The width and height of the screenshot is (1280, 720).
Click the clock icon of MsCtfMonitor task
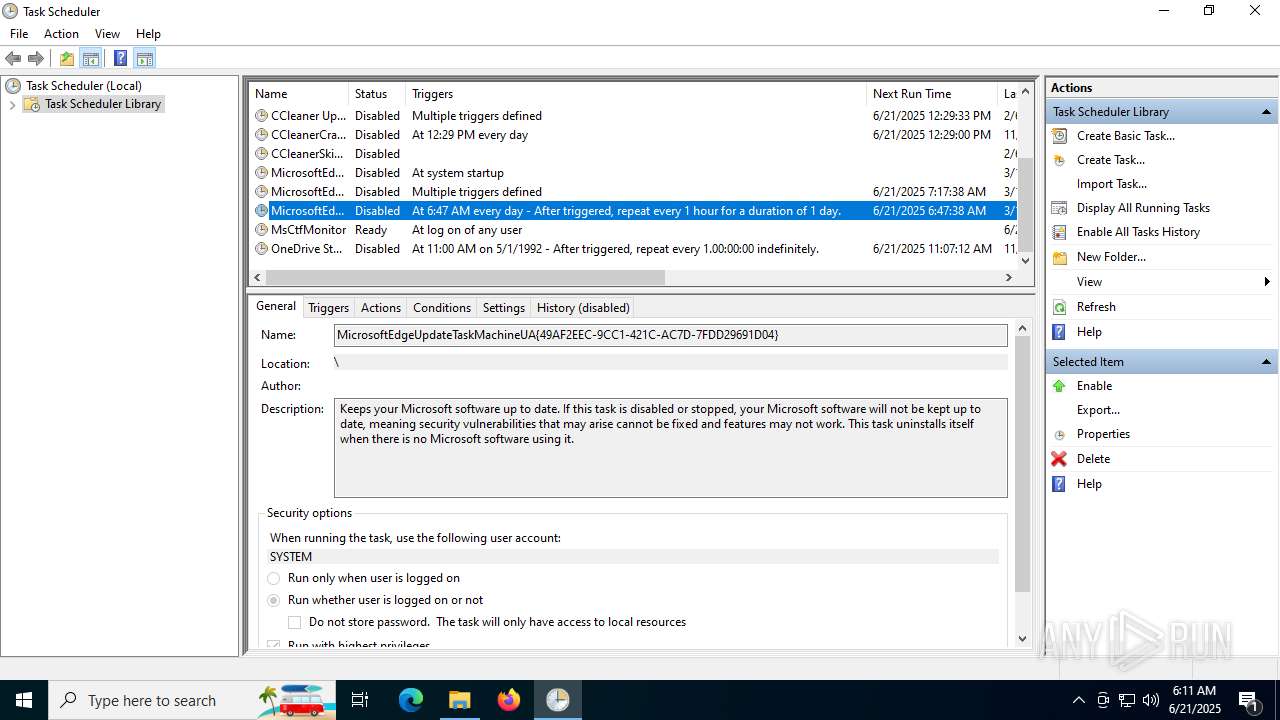261,230
